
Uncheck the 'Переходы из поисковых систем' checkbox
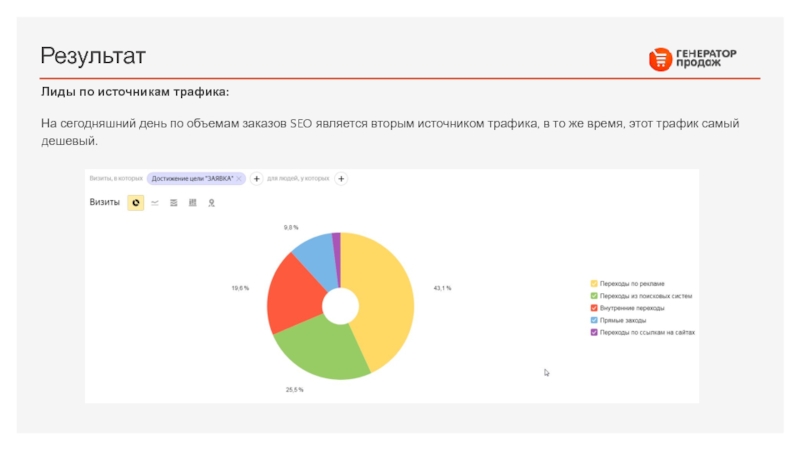(593, 296)
